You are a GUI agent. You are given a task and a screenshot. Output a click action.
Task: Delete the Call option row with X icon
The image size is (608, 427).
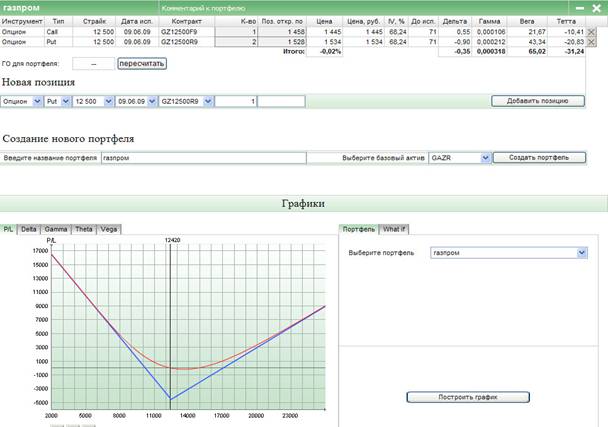591,32
